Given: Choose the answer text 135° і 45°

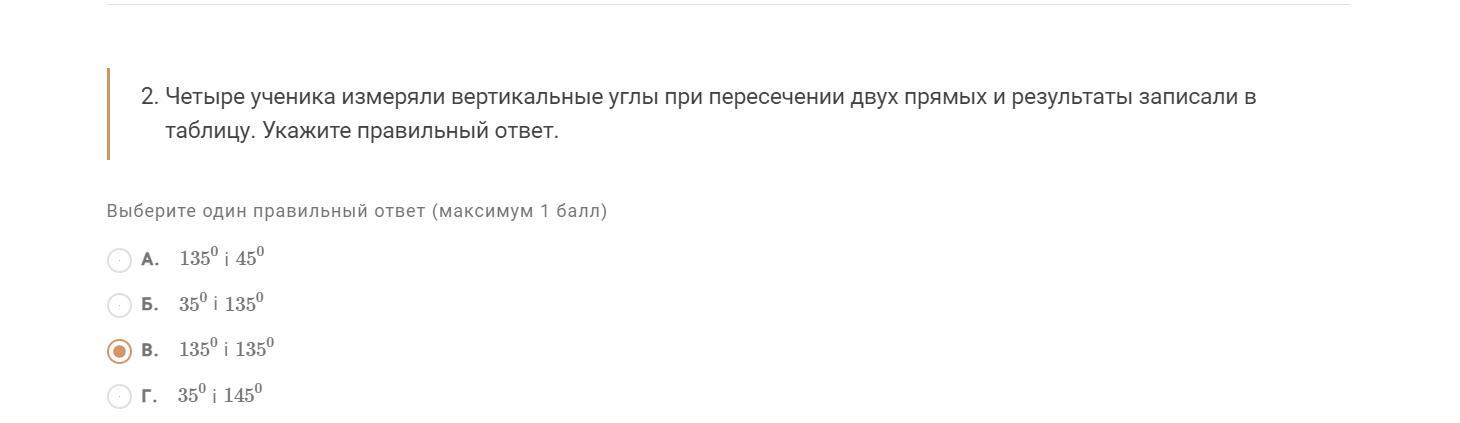Looking at the screenshot, I should [x=222, y=258].
